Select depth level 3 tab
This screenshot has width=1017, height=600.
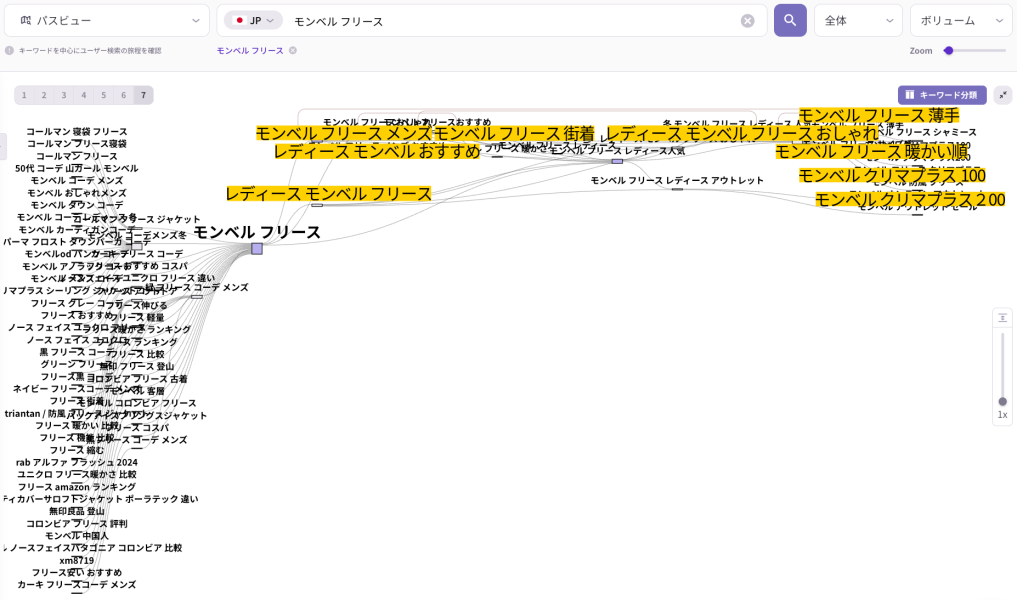pos(64,95)
